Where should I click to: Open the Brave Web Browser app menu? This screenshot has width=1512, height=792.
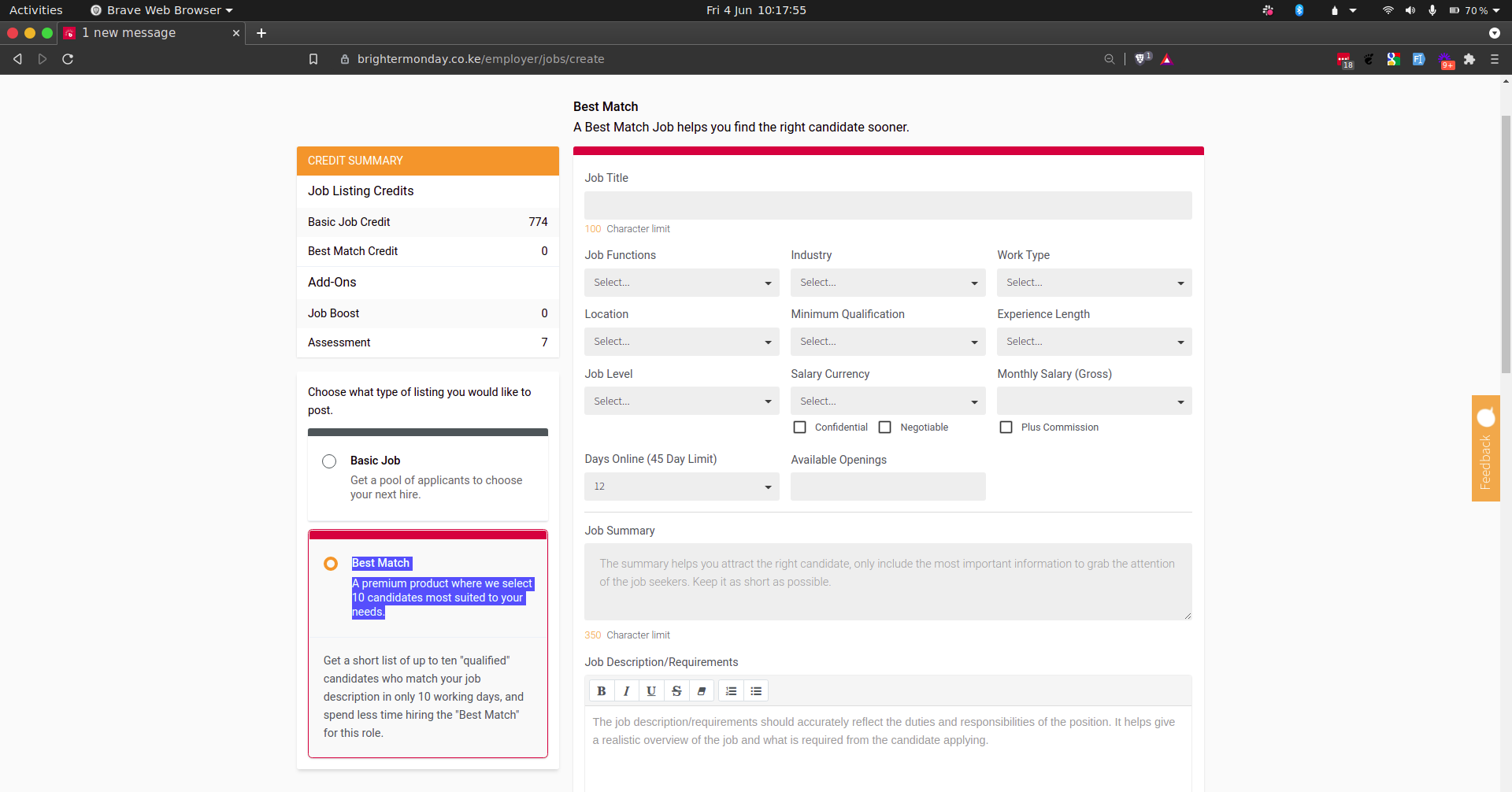coord(161,10)
